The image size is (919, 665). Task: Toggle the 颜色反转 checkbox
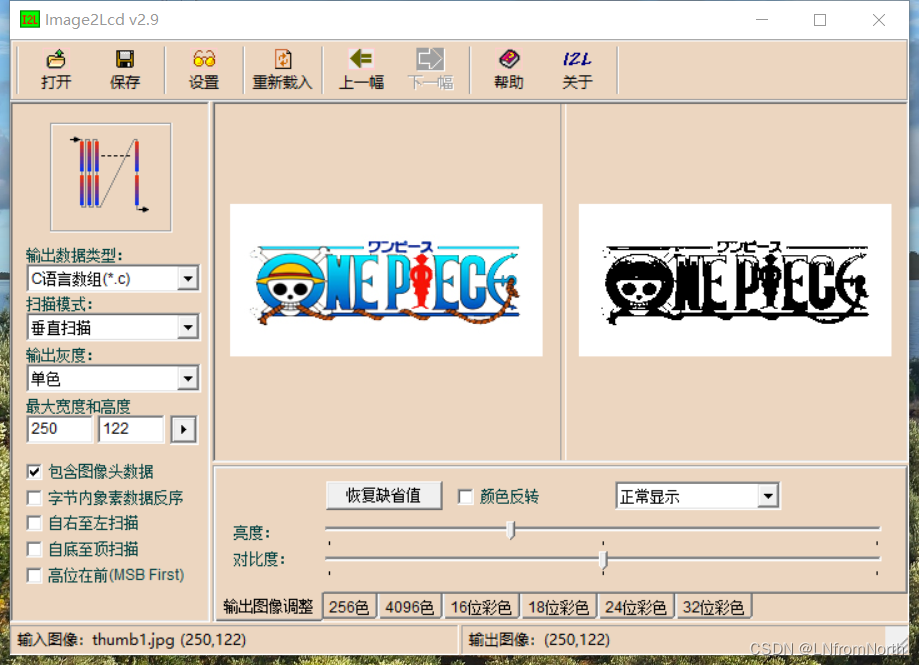(x=465, y=497)
